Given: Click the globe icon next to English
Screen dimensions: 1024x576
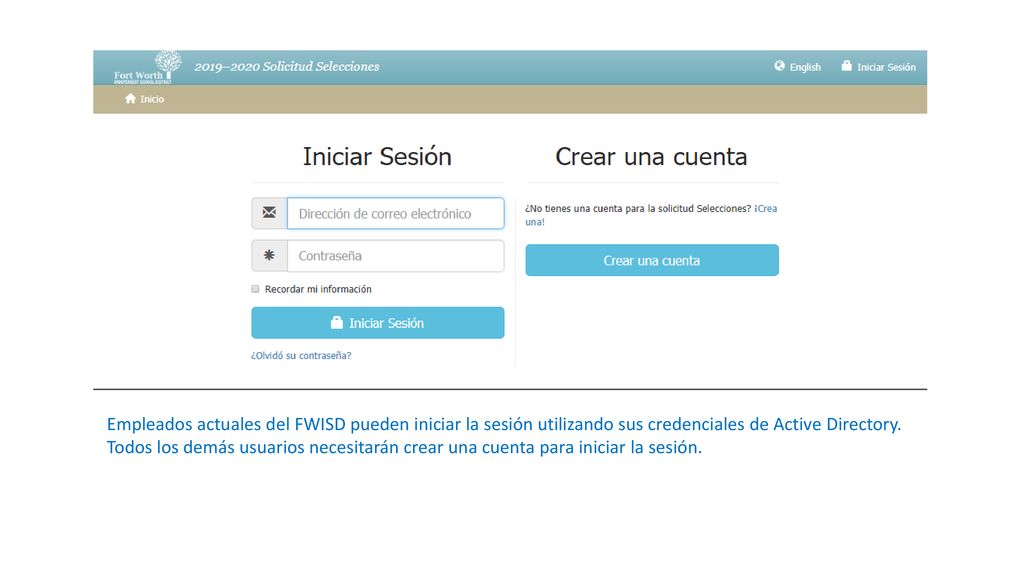Looking at the screenshot, I should pos(779,66).
